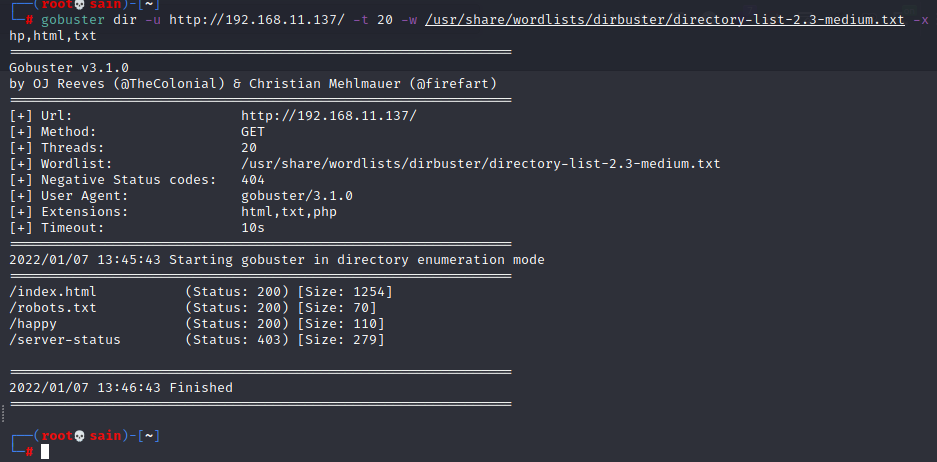Click the red hash prompt at the bottom
The height and width of the screenshot is (462, 937).
click(x=29, y=452)
